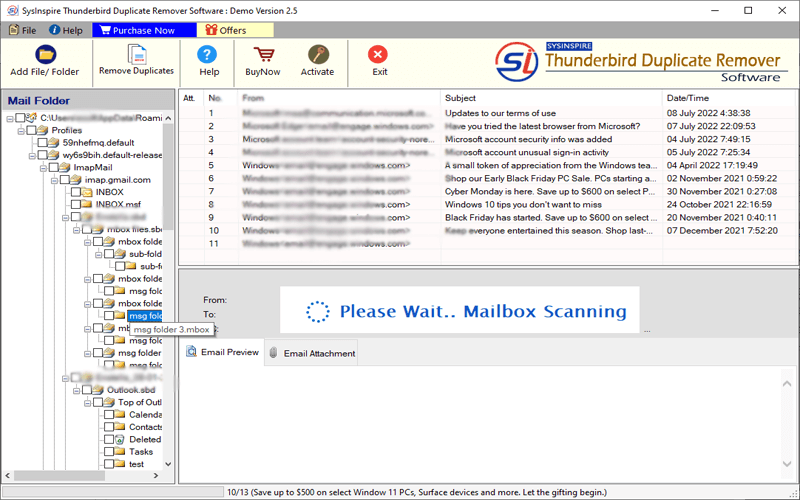Click the imap.gmail.com folder icon

(x=76, y=180)
